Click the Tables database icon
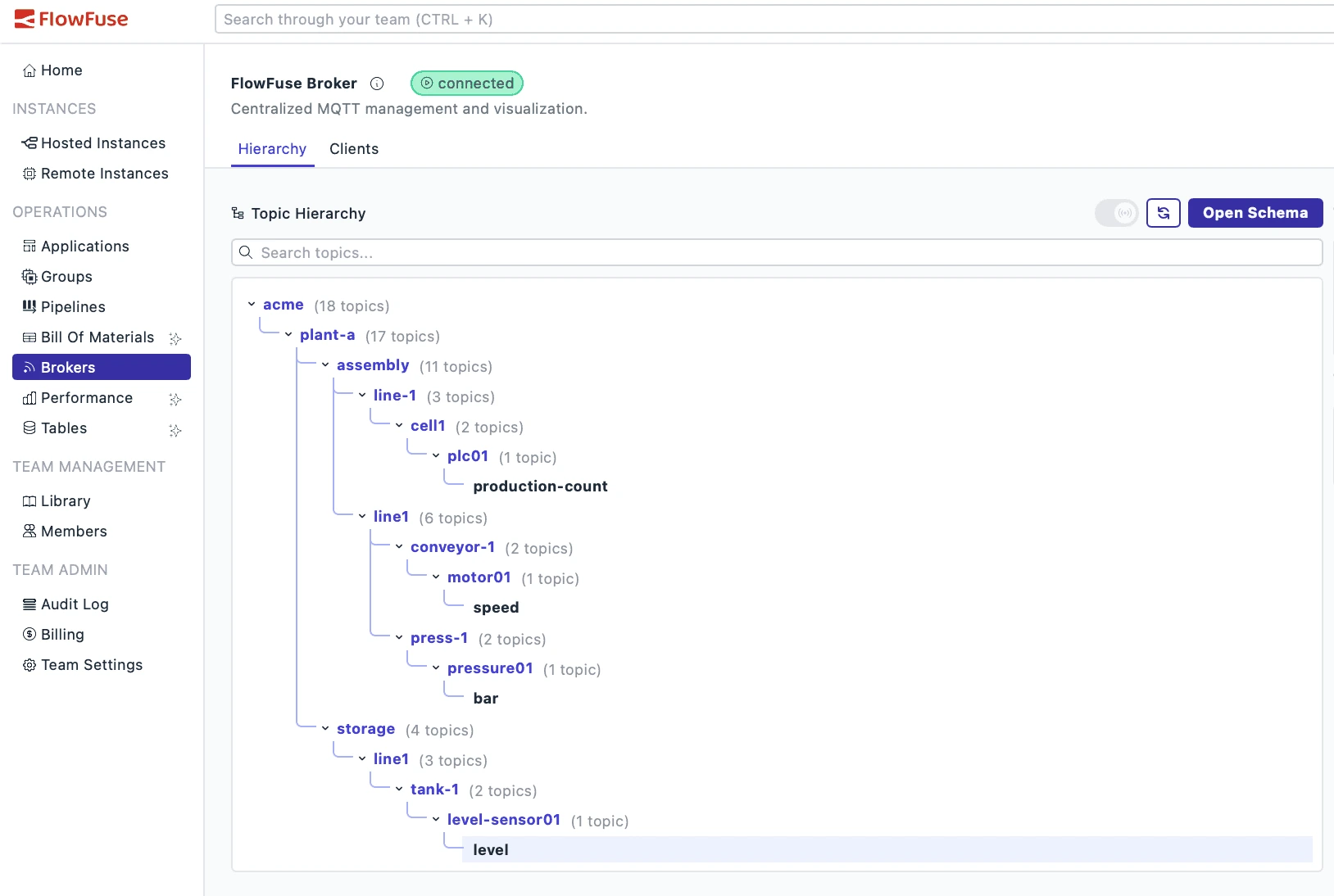The width and height of the screenshot is (1334, 896). coord(29,428)
